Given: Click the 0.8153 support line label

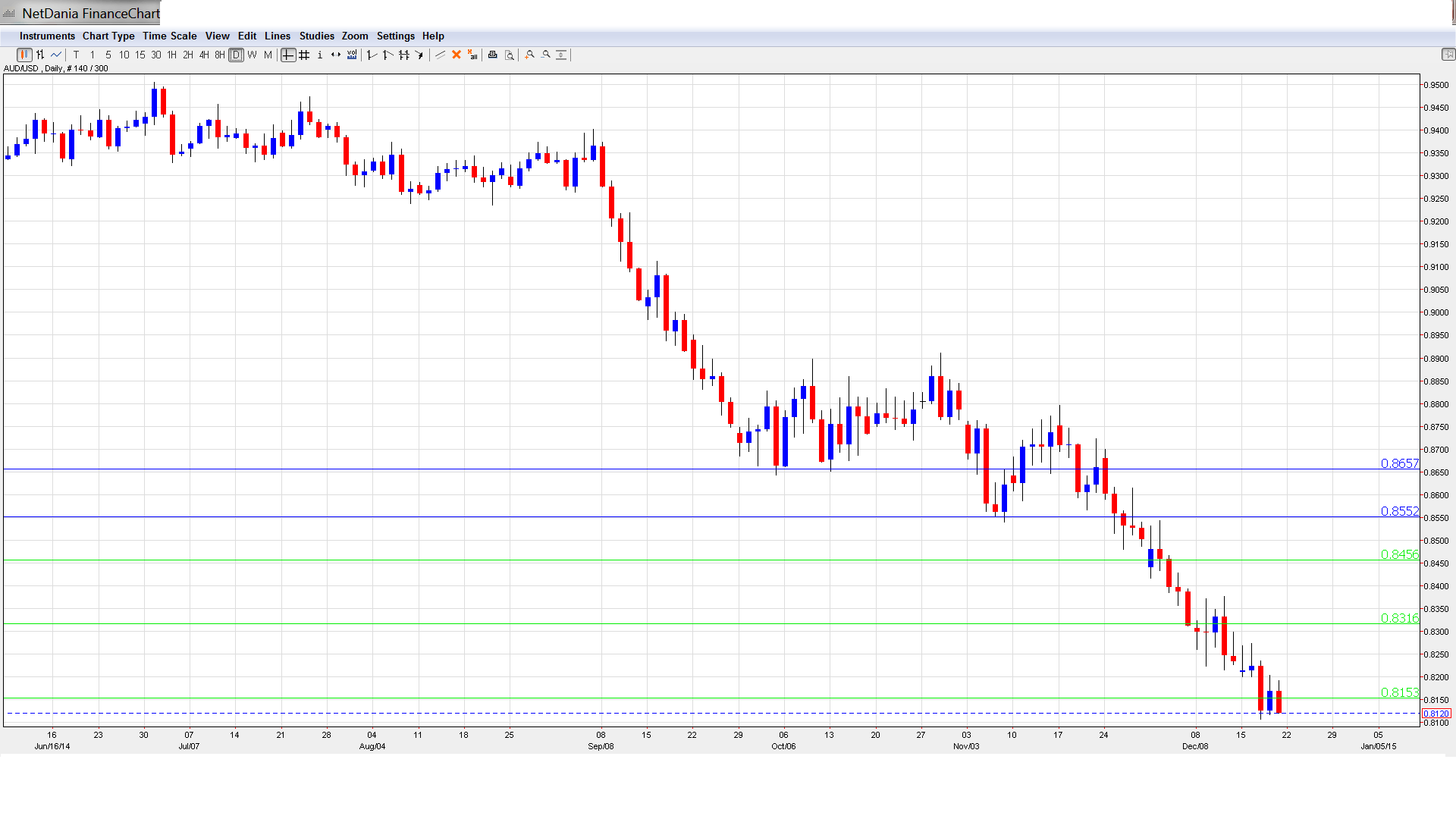Looking at the screenshot, I should (x=1399, y=692).
